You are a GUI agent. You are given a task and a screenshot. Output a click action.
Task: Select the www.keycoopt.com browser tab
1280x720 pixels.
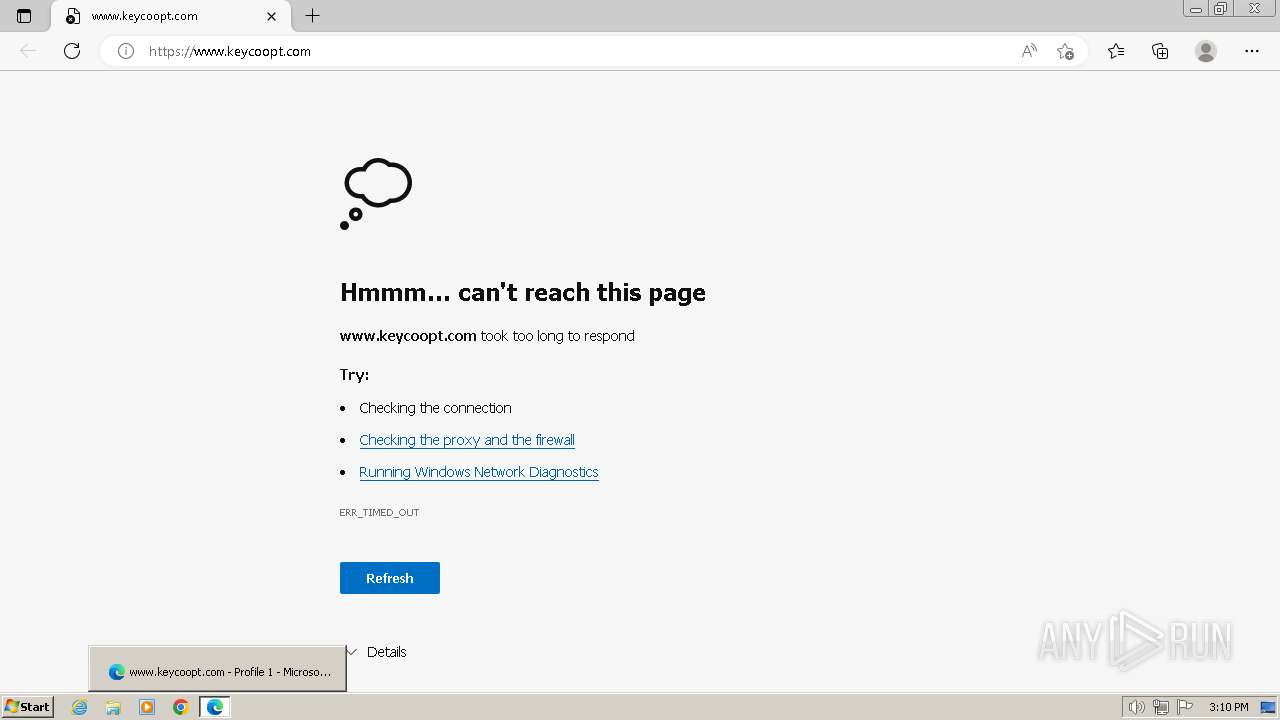pos(168,16)
